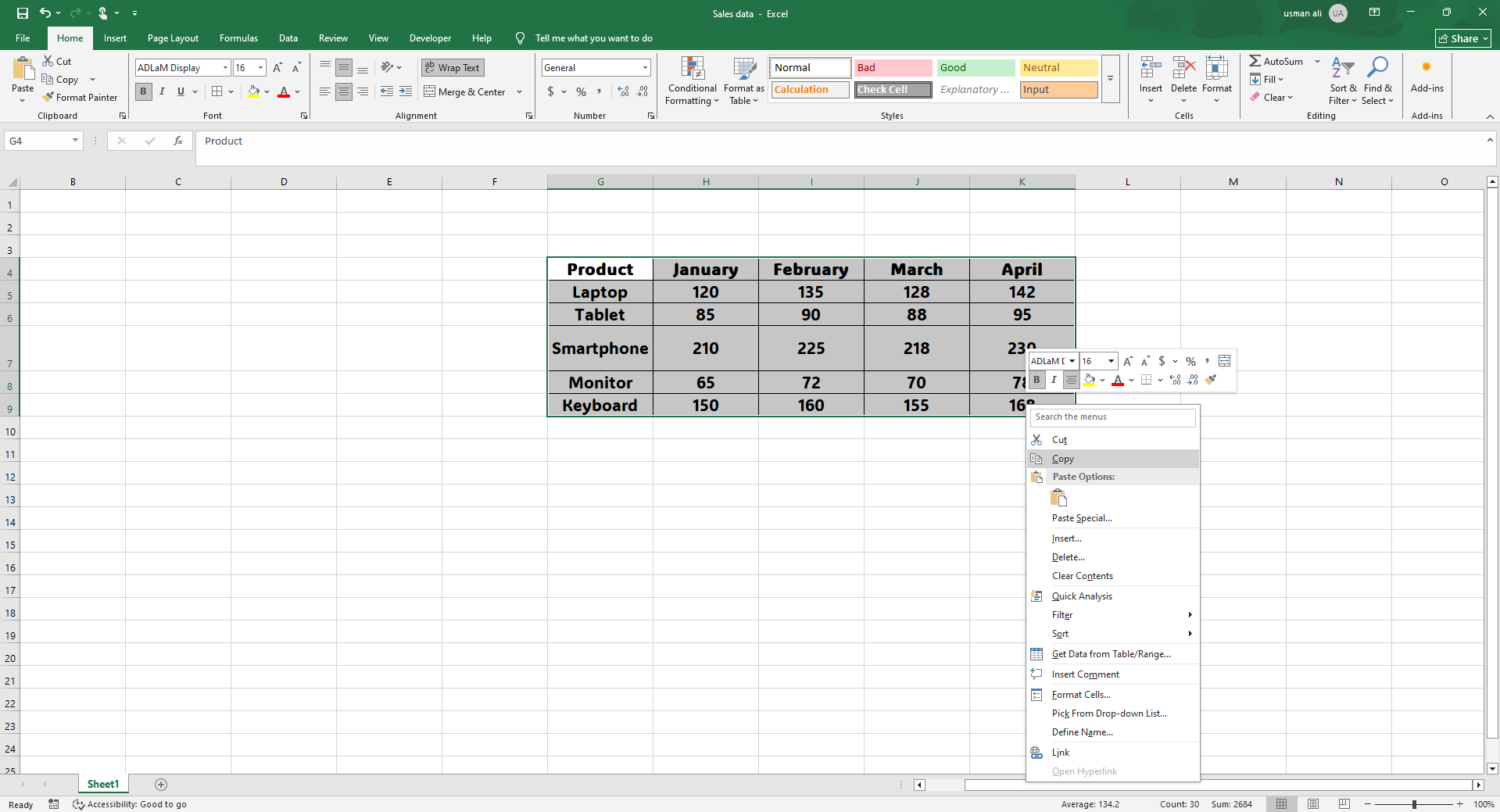Open the ribbon Borders button
Image resolution: width=1500 pixels, height=812 pixels.
(217, 91)
